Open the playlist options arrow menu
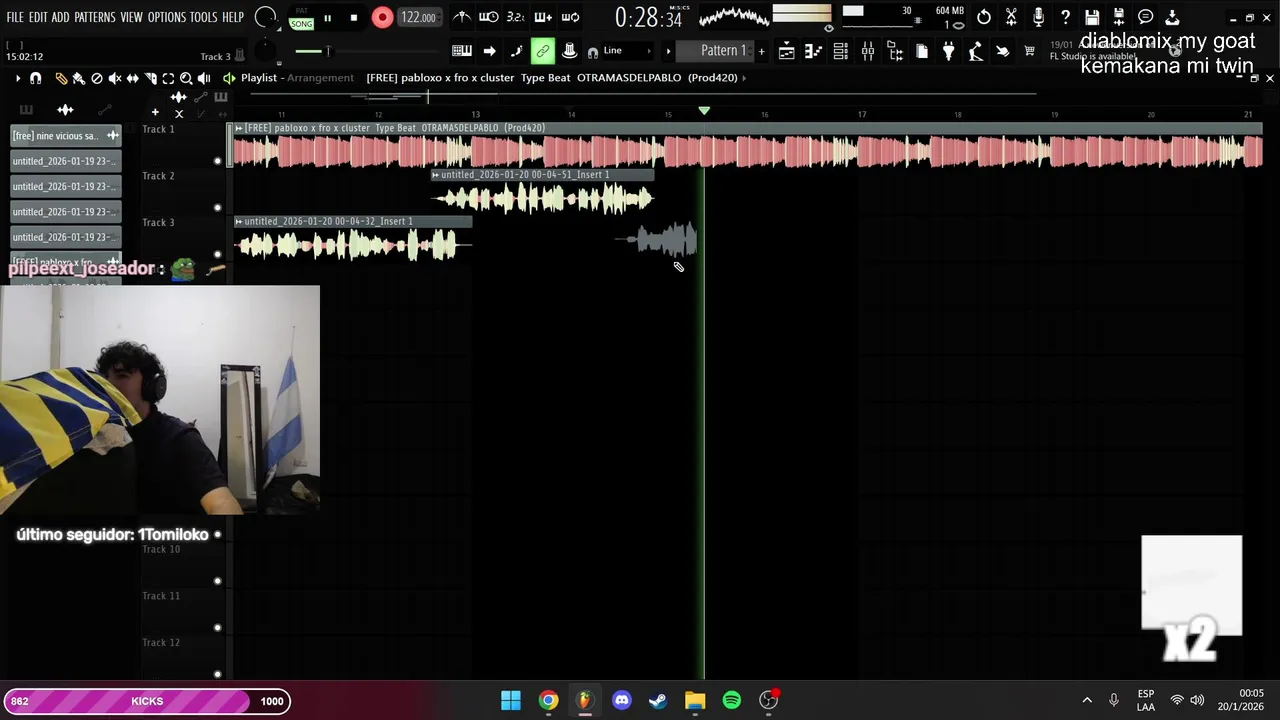Viewport: 1280px width, 720px height. [17, 78]
